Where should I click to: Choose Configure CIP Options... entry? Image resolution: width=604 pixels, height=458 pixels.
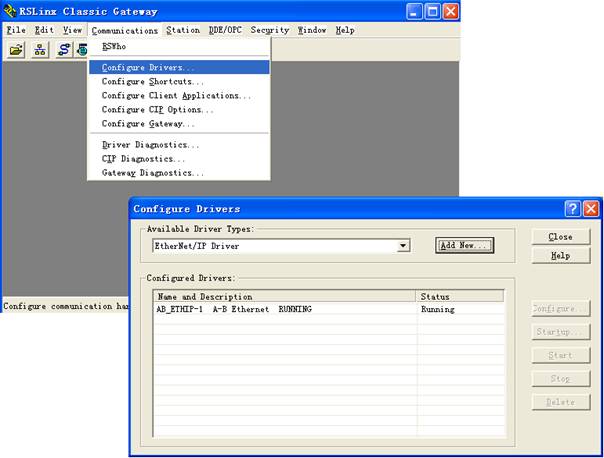pyautogui.click(x=179, y=110)
